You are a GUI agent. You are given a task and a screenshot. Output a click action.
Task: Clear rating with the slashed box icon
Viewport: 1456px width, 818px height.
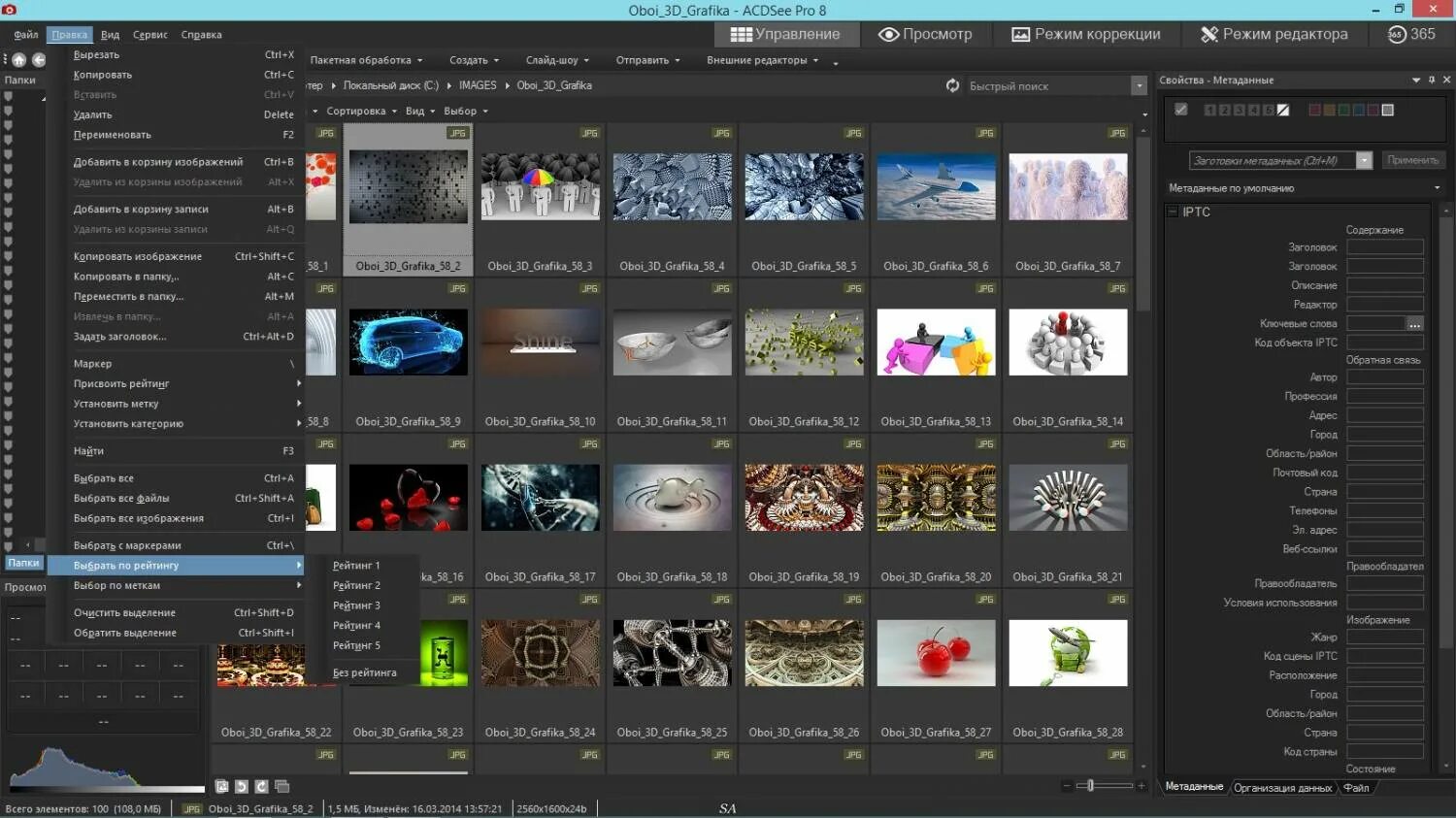click(x=1283, y=110)
